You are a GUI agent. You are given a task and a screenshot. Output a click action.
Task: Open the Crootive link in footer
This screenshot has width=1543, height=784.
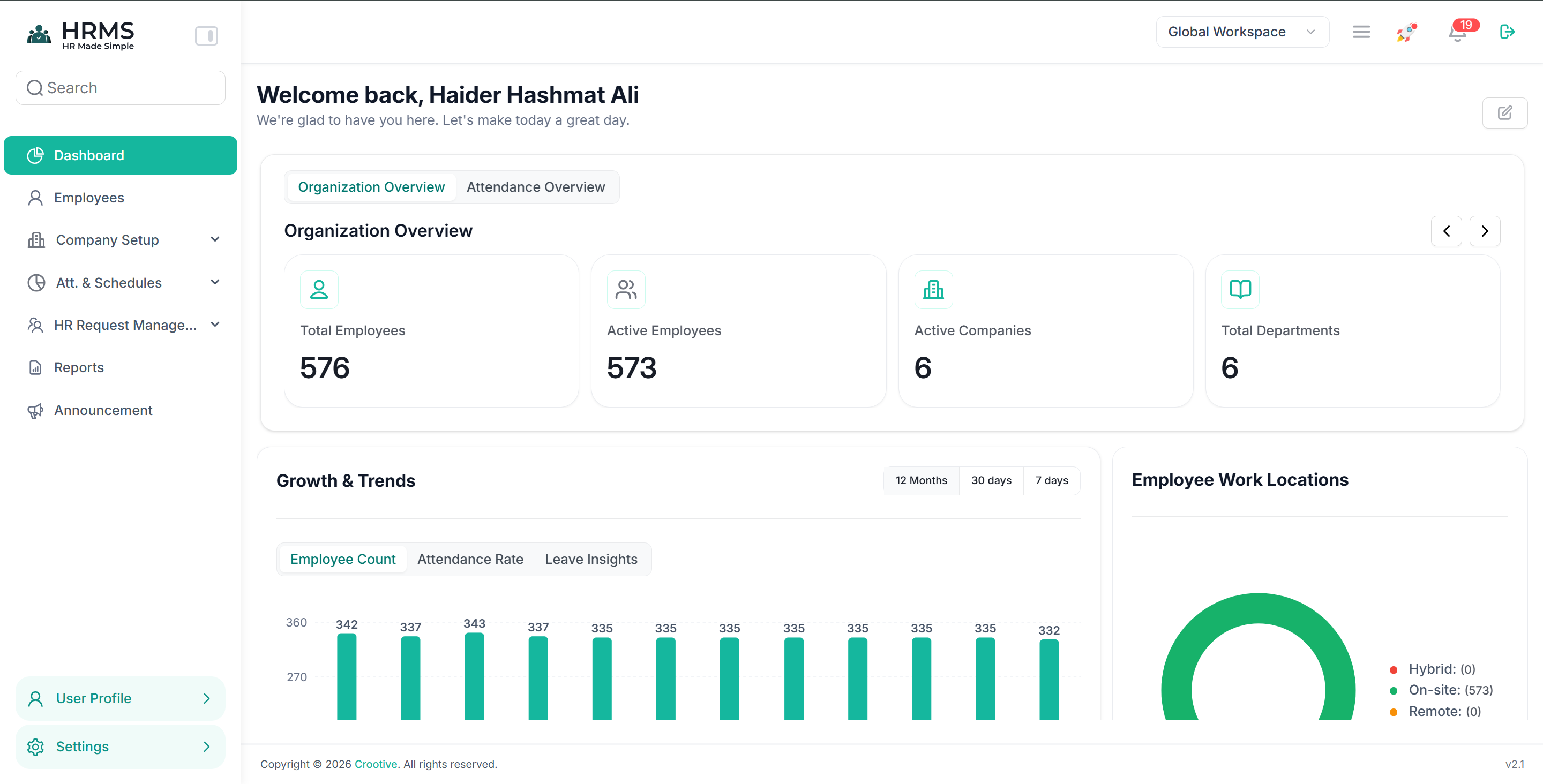click(x=376, y=765)
